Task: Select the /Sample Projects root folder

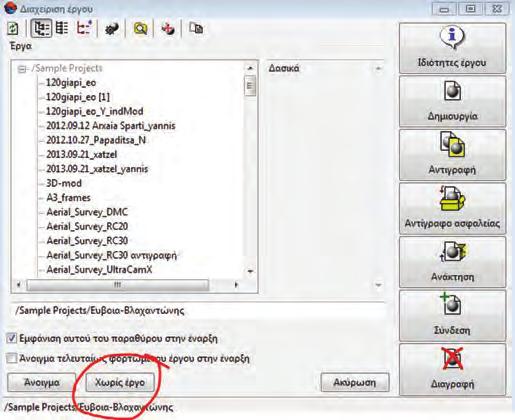Action: pyautogui.click(x=67, y=68)
